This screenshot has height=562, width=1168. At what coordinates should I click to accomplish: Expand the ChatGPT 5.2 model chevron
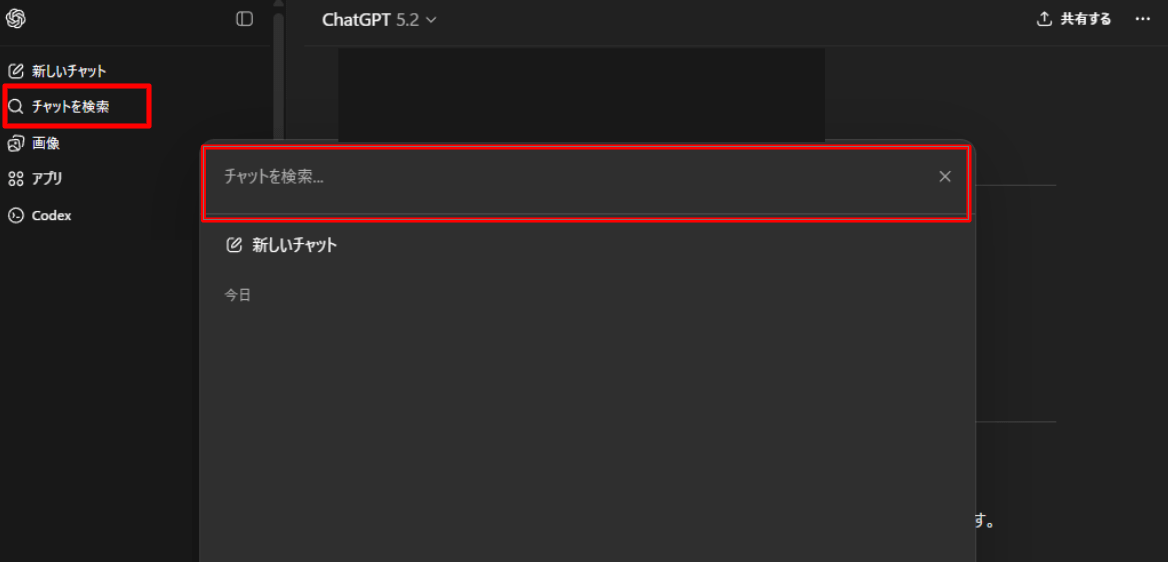coord(431,20)
